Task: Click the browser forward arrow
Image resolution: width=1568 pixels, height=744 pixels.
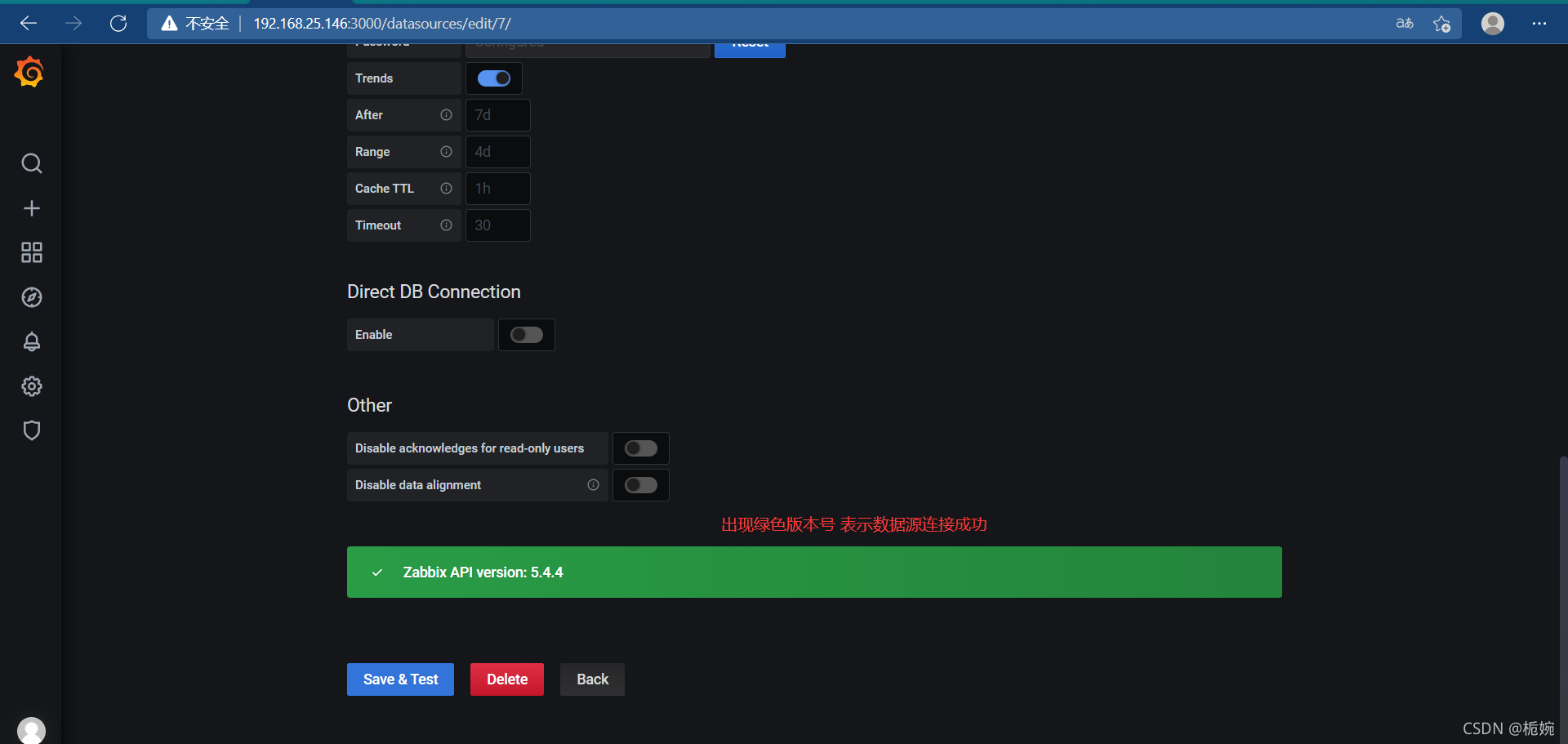Action: point(73,24)
